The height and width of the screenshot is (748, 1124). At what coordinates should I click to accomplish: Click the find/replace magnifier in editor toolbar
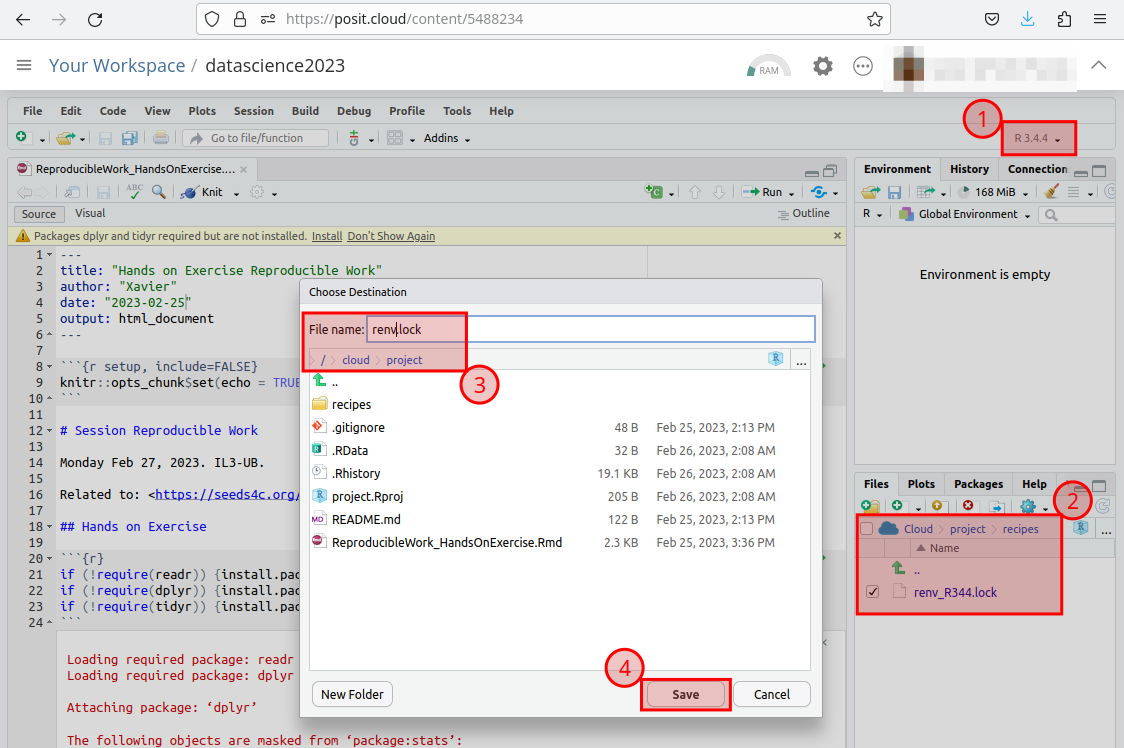point(158,191)
